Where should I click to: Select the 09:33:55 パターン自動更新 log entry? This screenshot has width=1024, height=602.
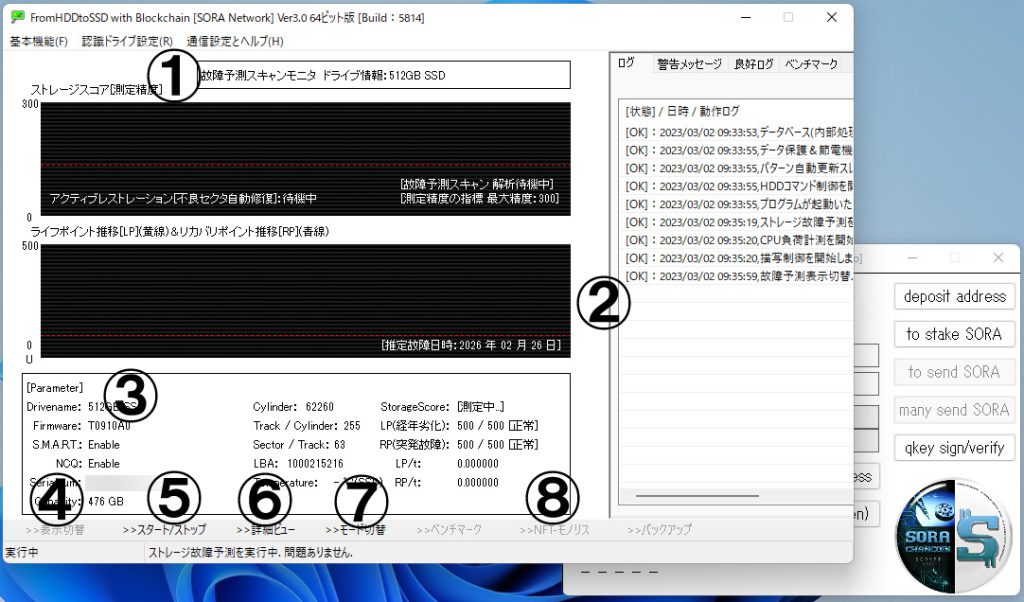pyautogui.click(x=738, y=168)
